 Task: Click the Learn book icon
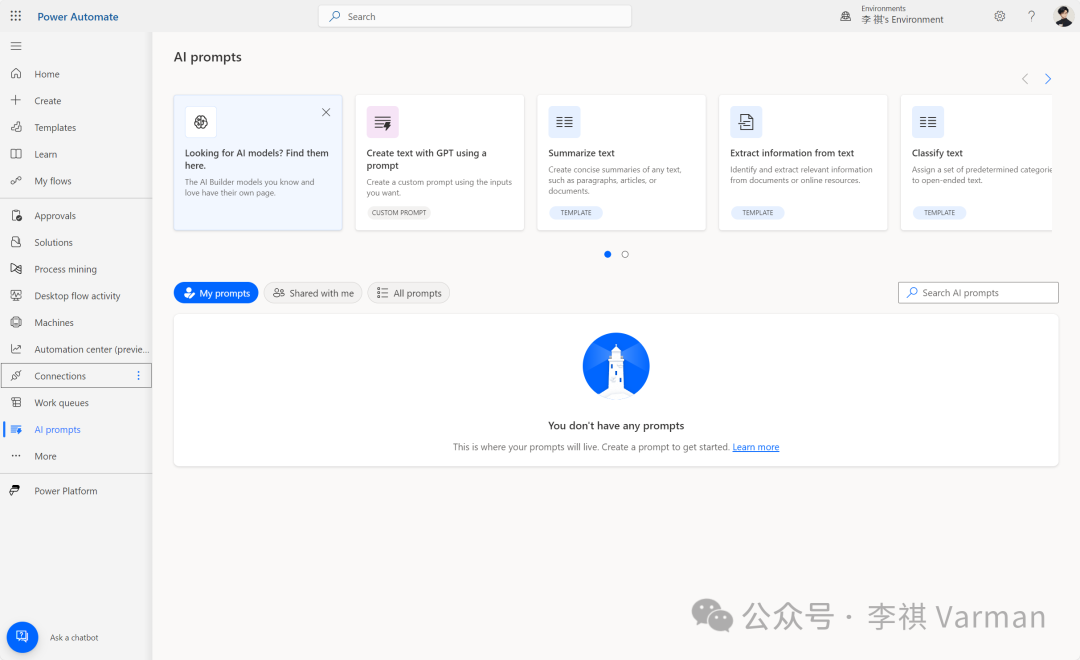[x=16, y=154]
